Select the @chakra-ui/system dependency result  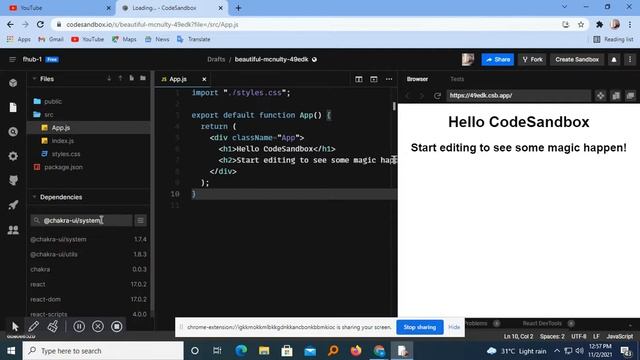pos(88,239)
